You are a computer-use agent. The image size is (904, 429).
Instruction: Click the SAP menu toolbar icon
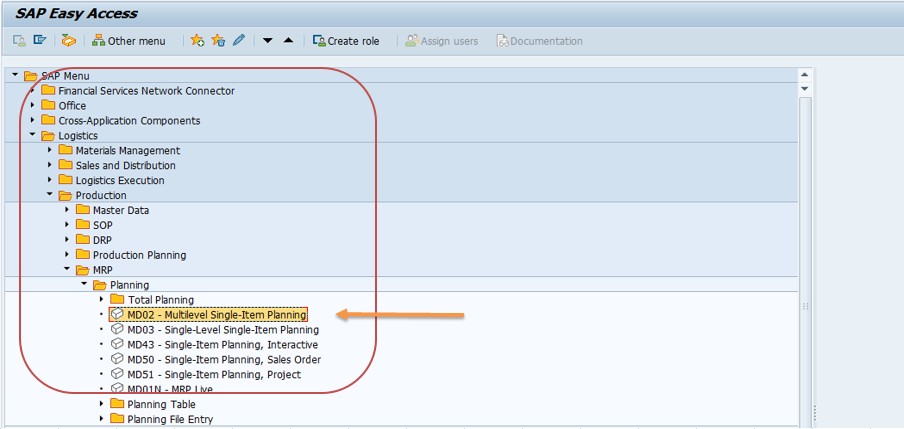pos(40,40)
